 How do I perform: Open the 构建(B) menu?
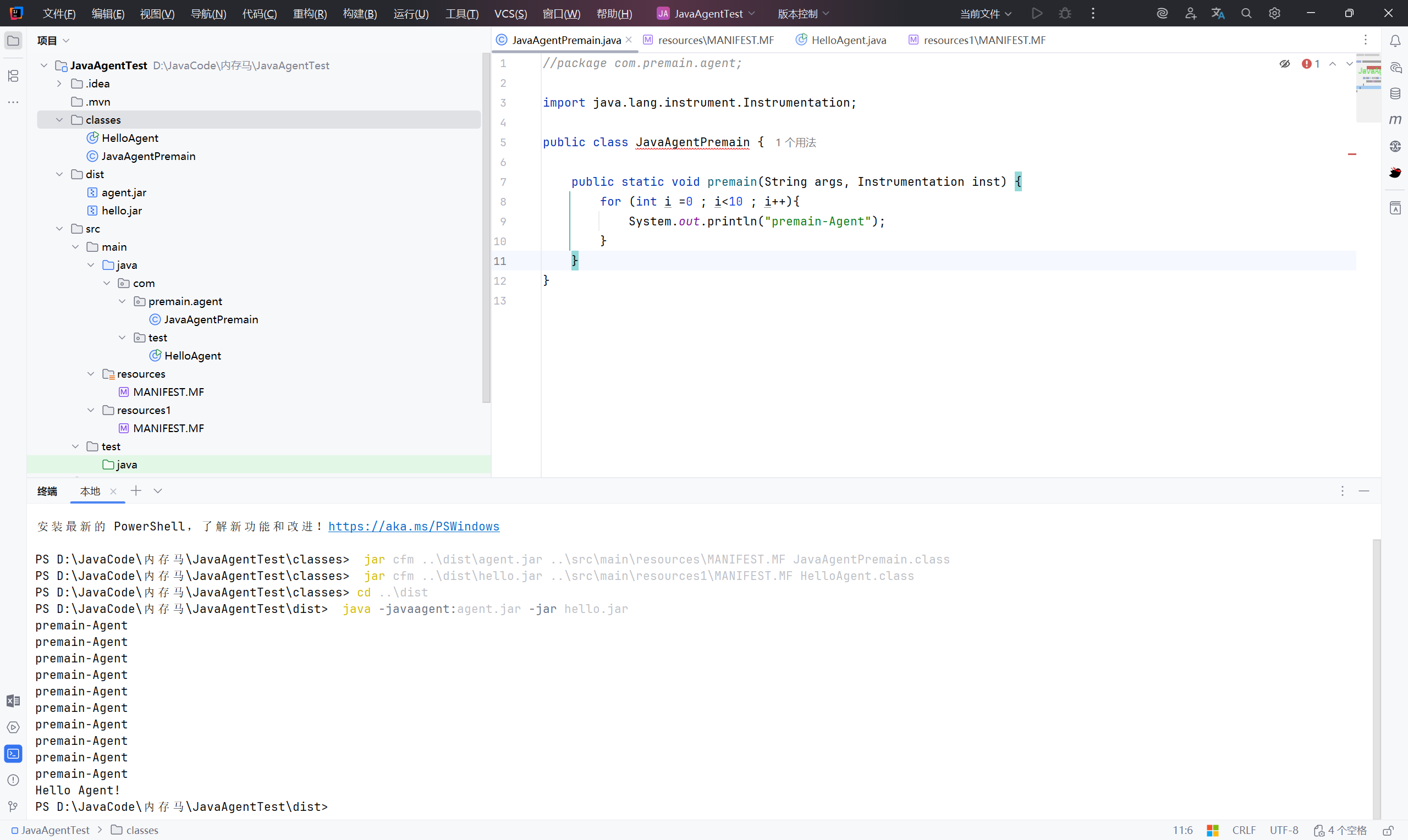(360, 14)
